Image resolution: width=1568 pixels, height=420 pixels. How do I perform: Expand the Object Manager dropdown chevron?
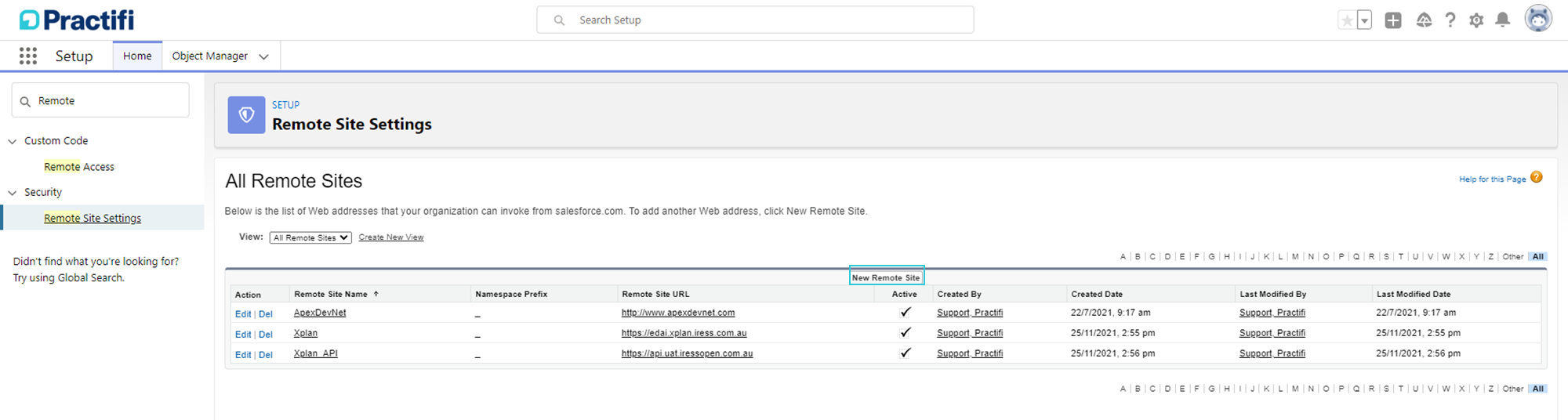click(264, 56)
